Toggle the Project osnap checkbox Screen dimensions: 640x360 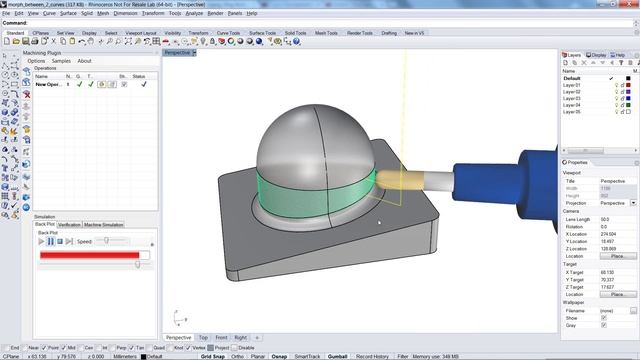pyautogui.click(x=210, y=348)
